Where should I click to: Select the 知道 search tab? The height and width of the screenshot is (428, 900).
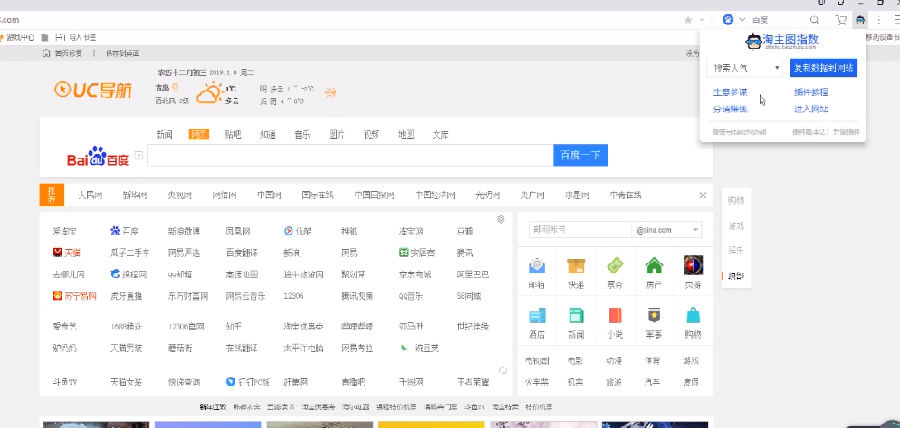point(267,135)
